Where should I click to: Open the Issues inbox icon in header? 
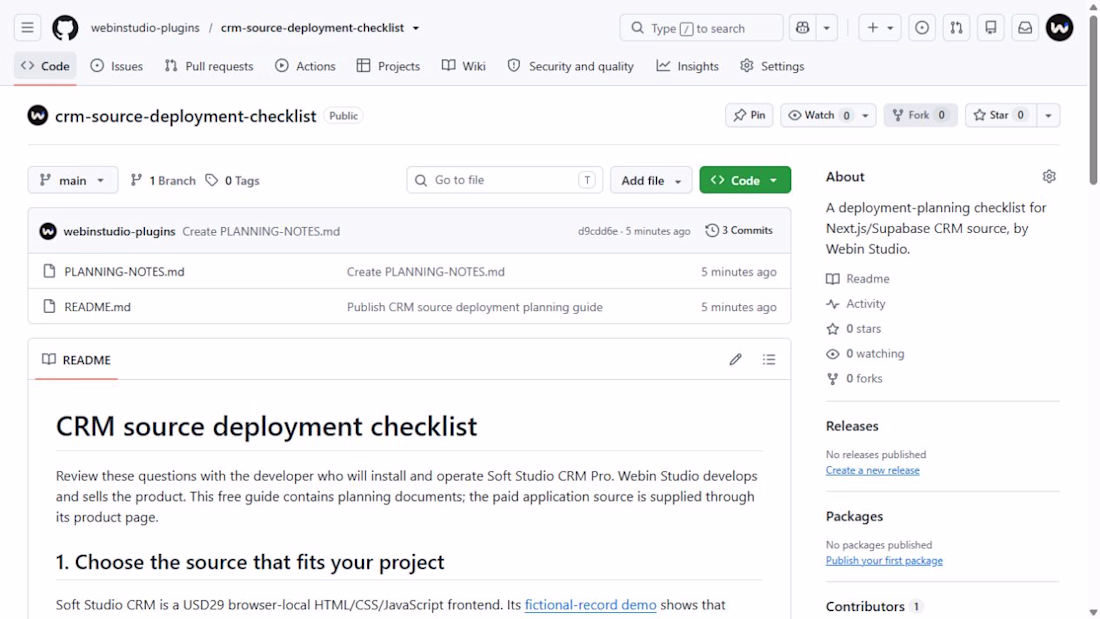point(922,28)
